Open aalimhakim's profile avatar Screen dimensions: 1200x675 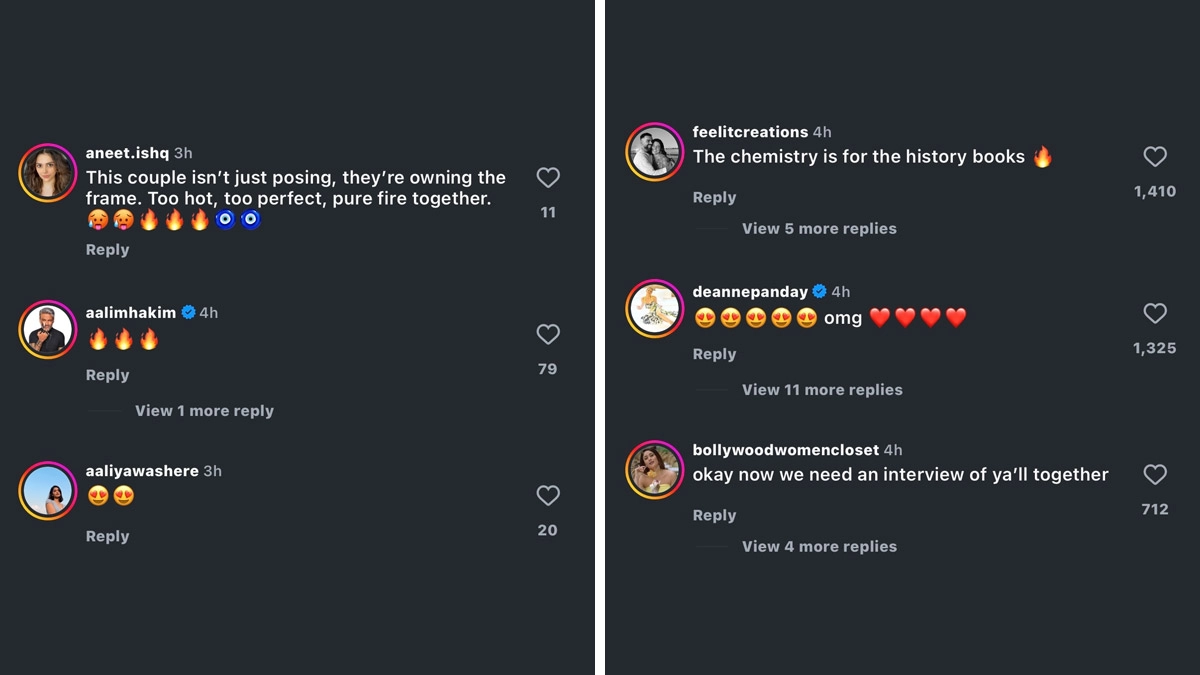tap(48, 330)
